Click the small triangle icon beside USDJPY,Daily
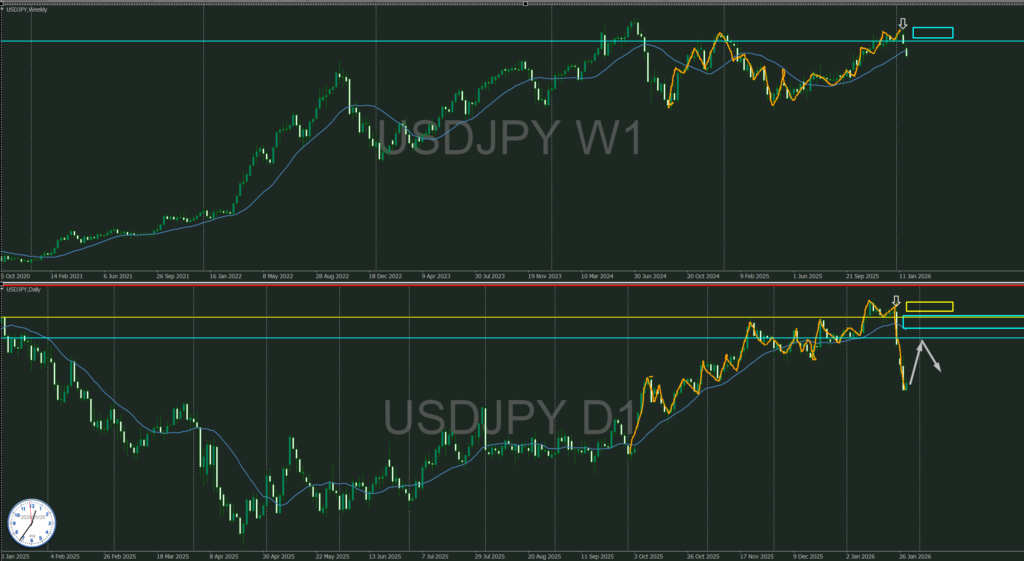The height and width of the screenshot is (561, 1024). 3,289
